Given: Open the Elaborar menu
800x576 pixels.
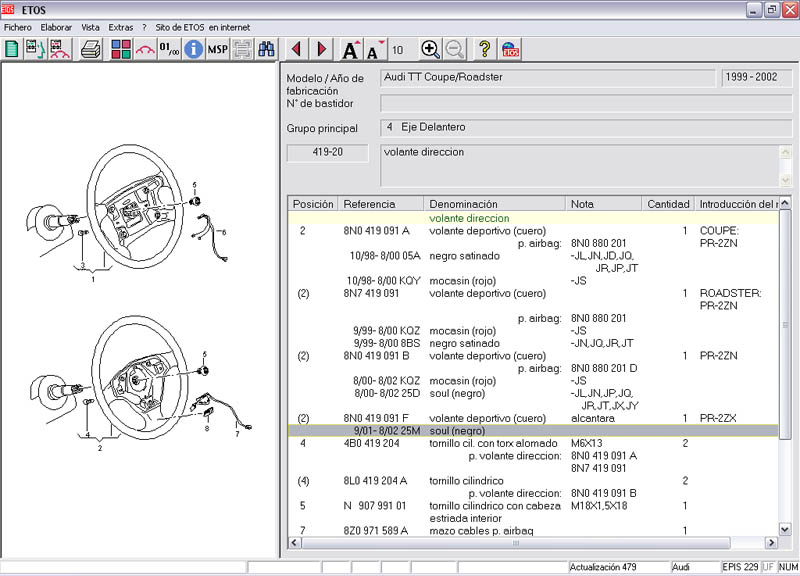Looking at the screenshot, I should (56, 28).
